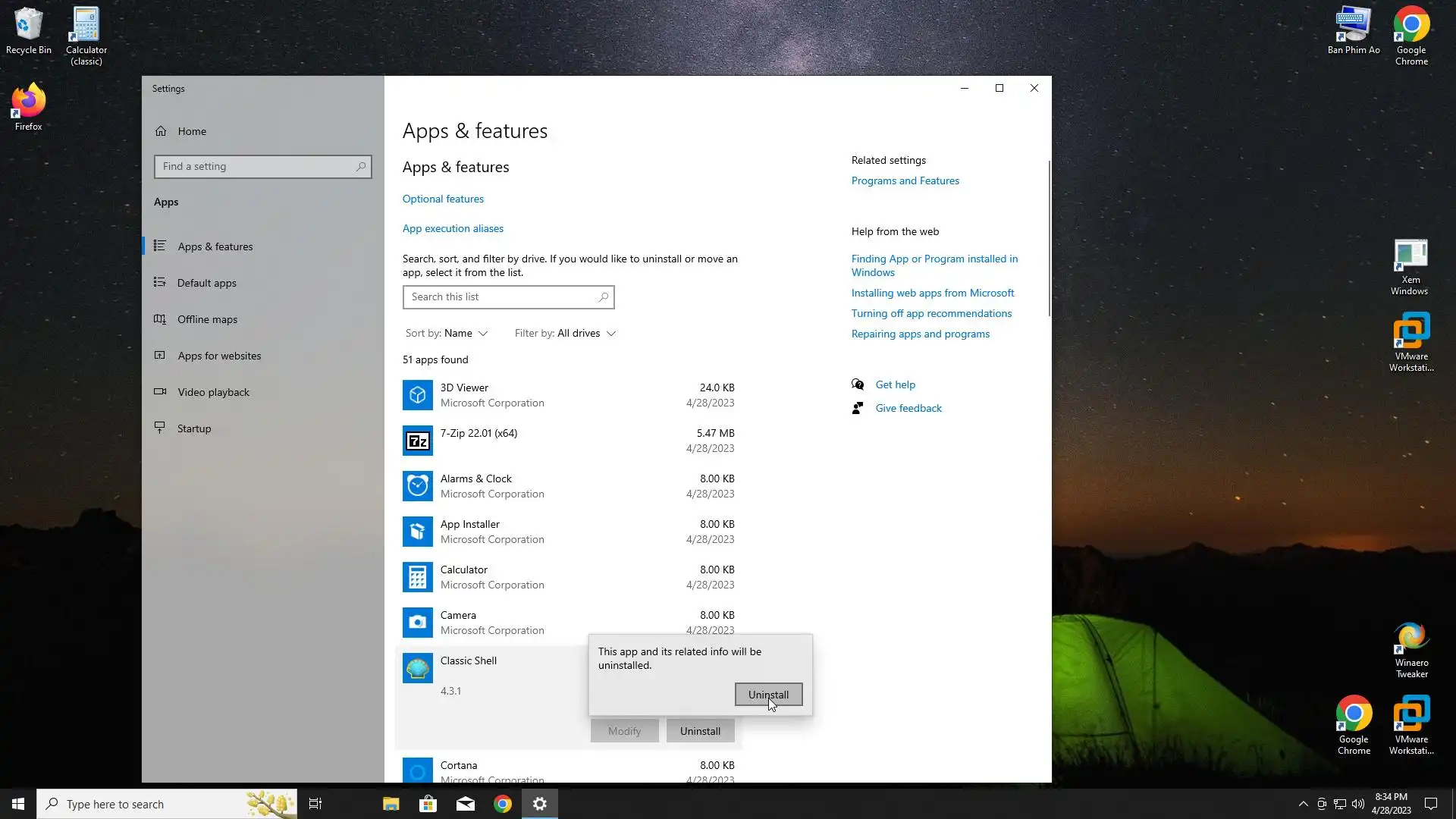The height and width of the screenshot is (819, 1456).
Task: Open Home via the house icon
Action: pyautogui.click(x=161, y=131)
